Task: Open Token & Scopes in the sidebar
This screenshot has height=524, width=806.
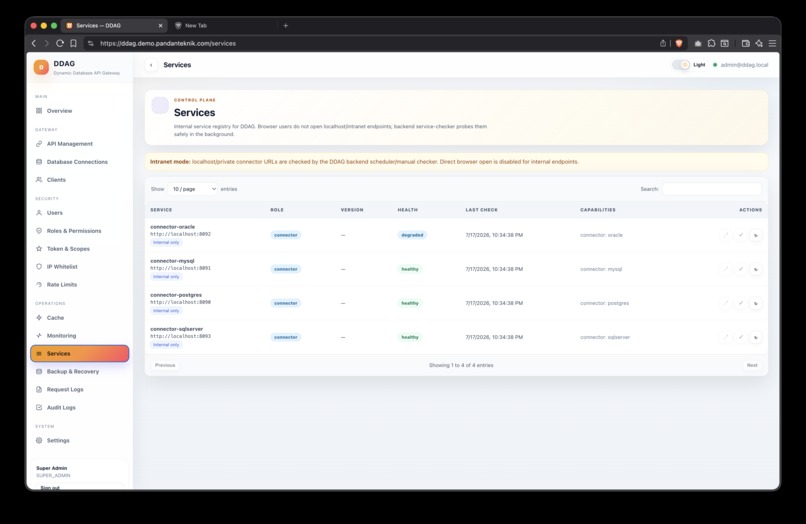Action: pos(80,248)
